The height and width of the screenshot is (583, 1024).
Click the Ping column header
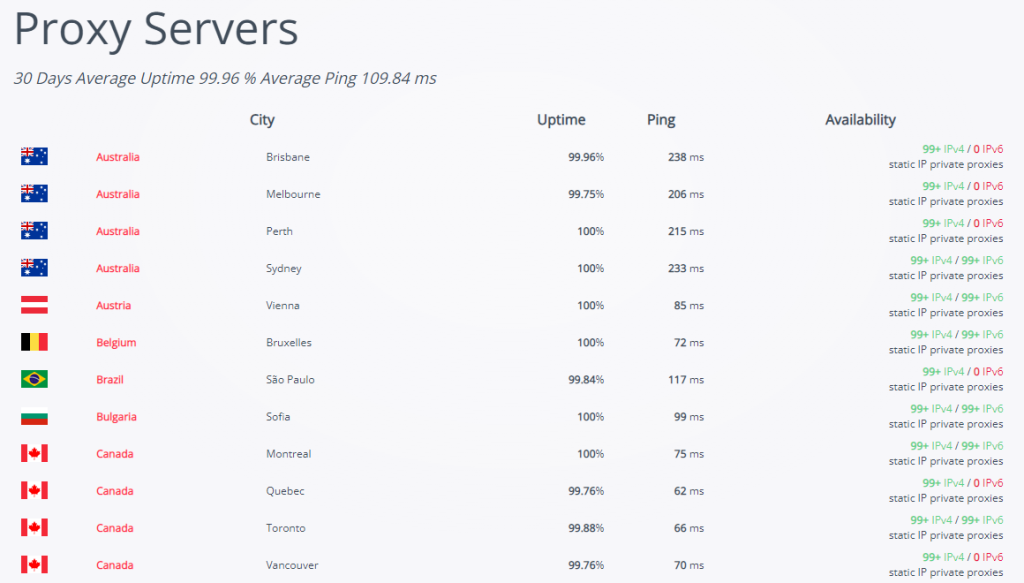click(x=661, y=120)
